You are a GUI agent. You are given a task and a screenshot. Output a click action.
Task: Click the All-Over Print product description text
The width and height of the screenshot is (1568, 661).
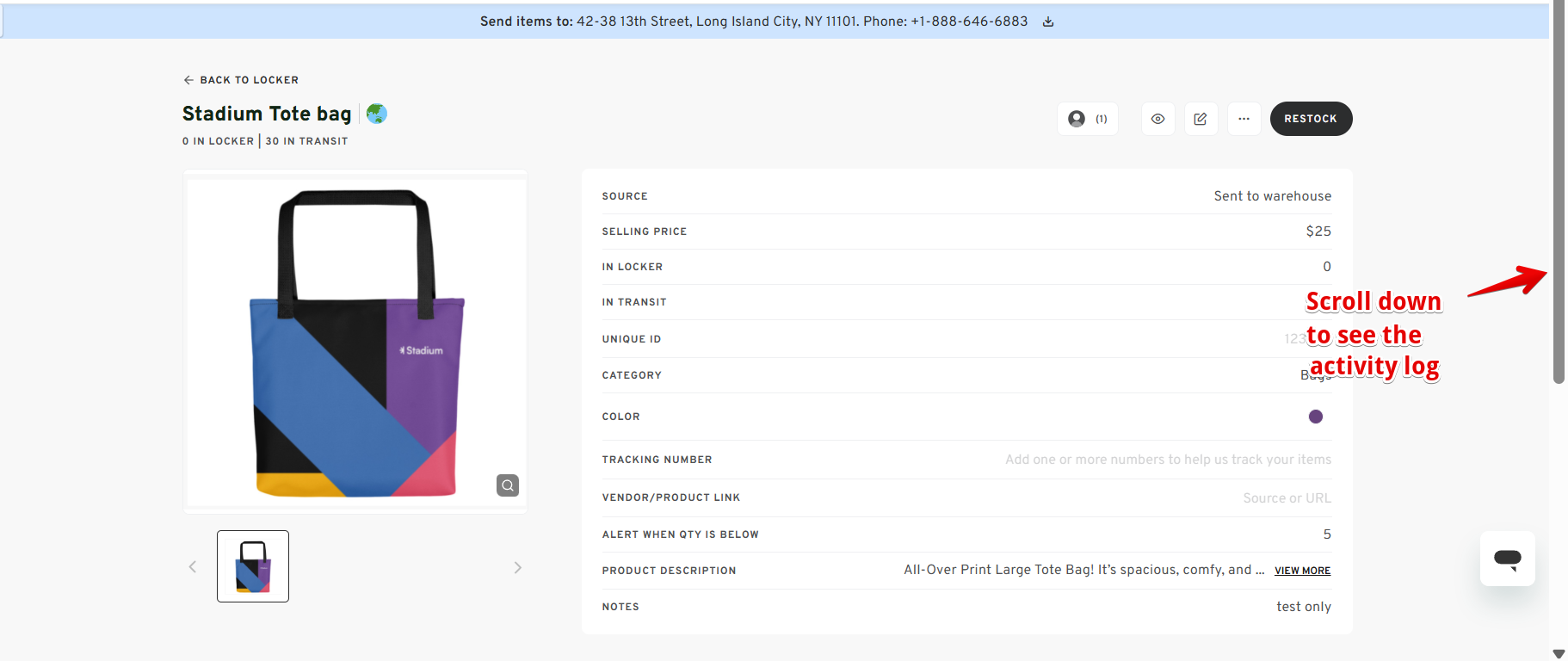coord(1084,570)
